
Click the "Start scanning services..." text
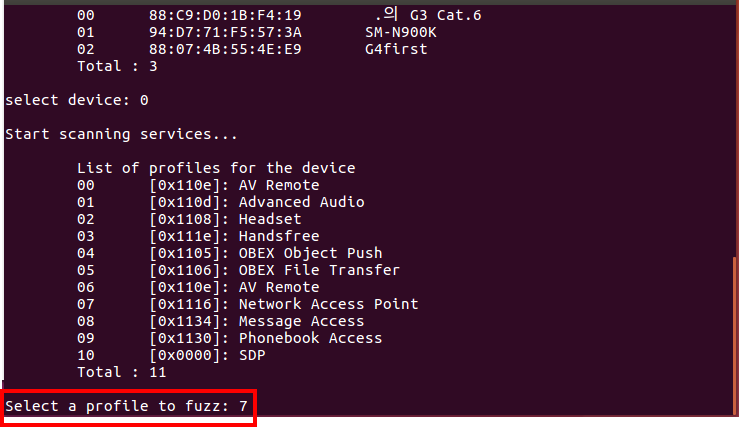[x=121, y=134]
